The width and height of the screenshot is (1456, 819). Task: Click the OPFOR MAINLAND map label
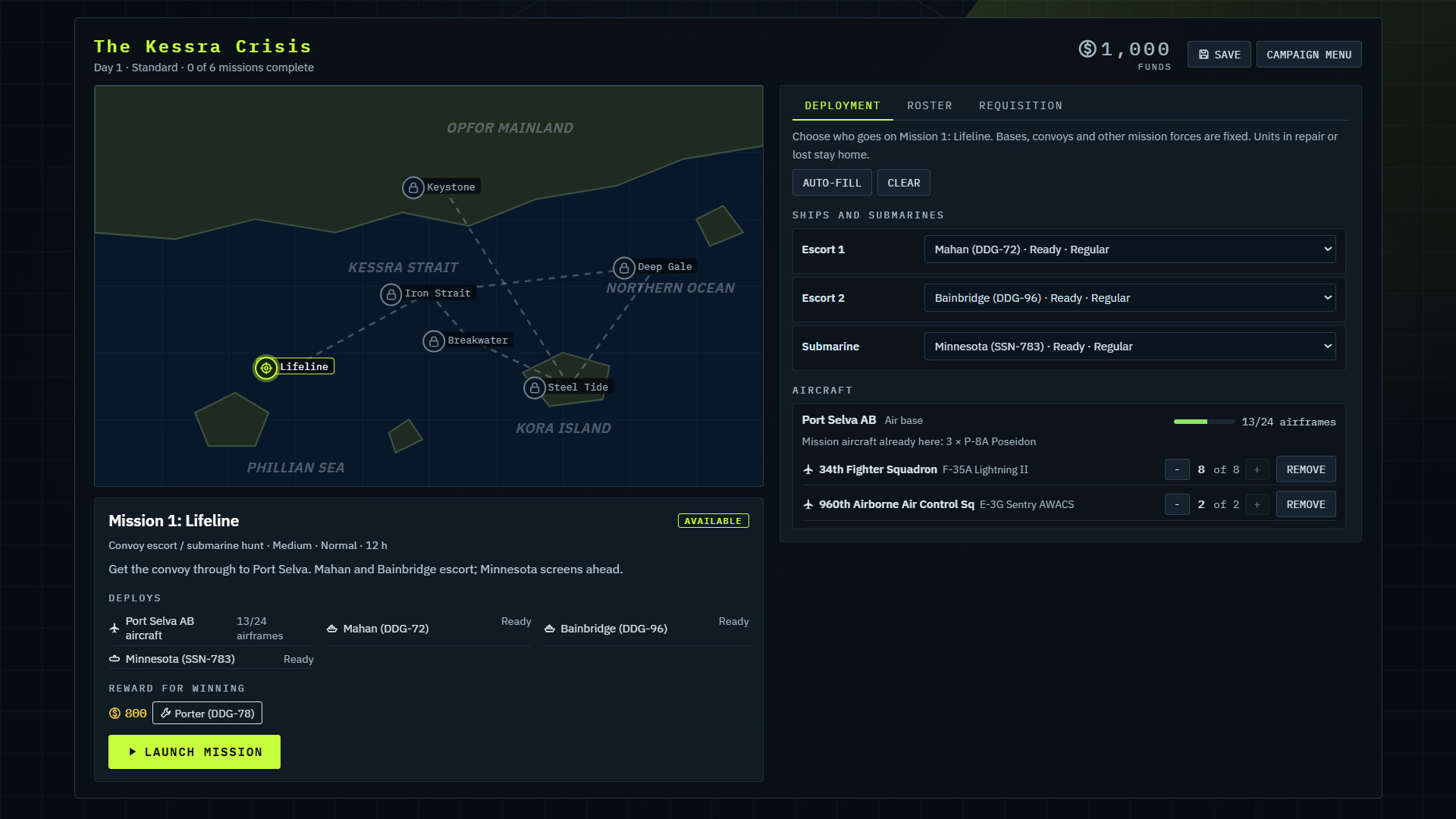(510, 128)
